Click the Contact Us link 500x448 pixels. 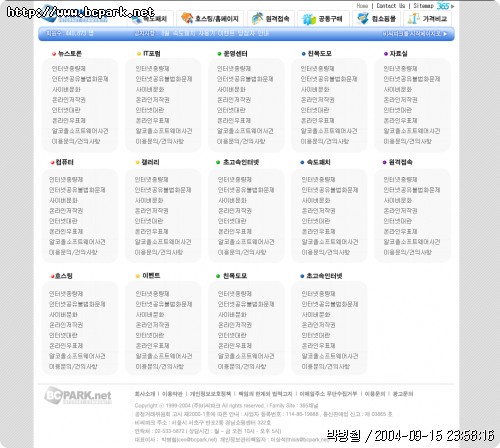391,6
